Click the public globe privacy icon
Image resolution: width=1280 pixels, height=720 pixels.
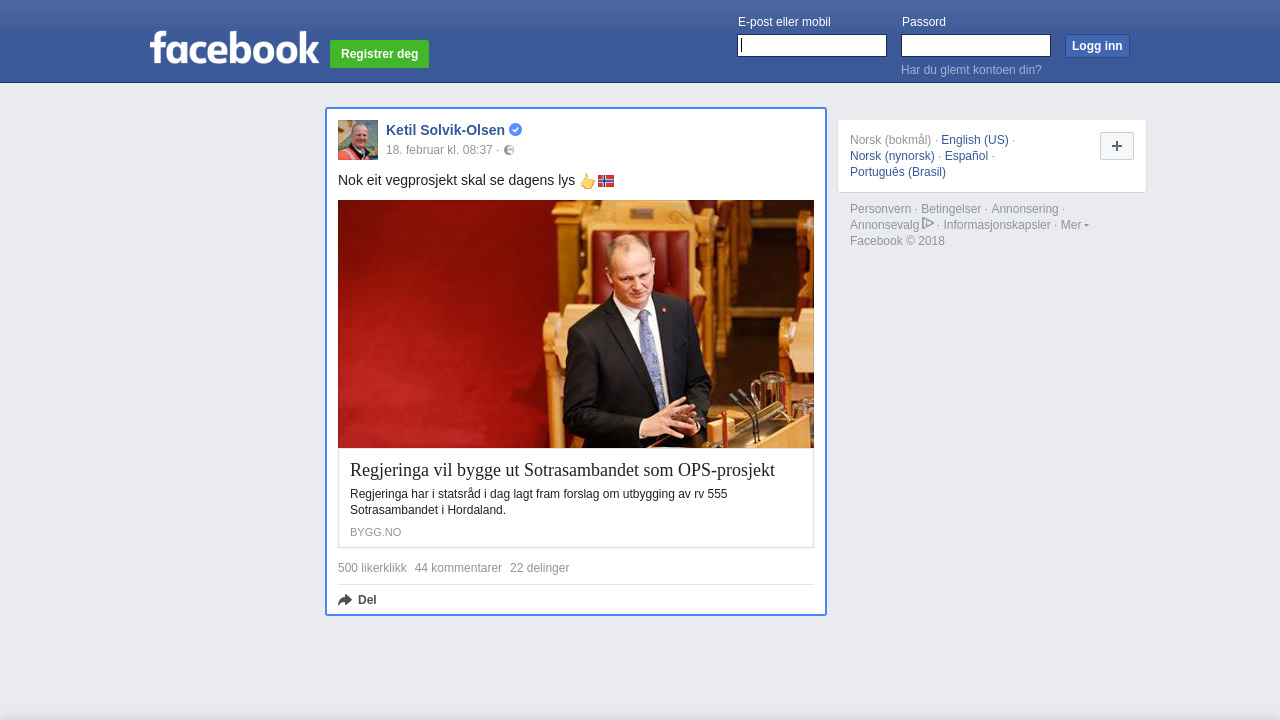[509, 150]
